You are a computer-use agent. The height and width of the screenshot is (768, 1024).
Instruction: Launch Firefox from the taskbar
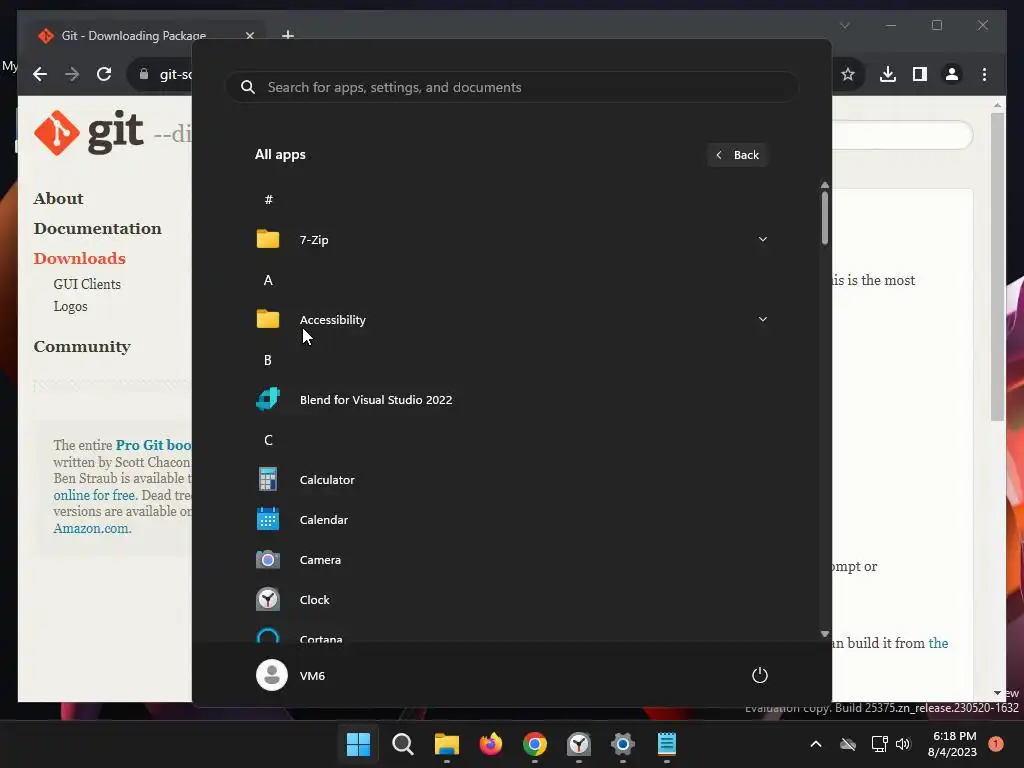[x=490, y=744]
